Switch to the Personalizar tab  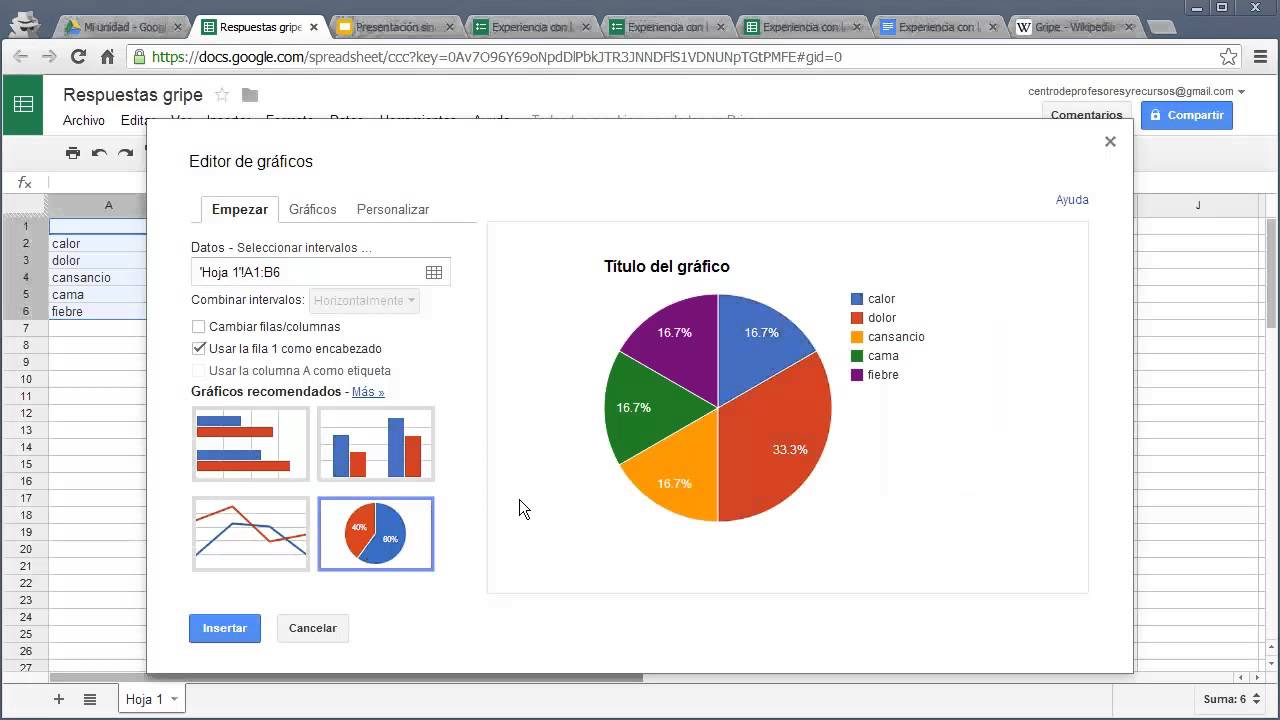click(393, 209)
